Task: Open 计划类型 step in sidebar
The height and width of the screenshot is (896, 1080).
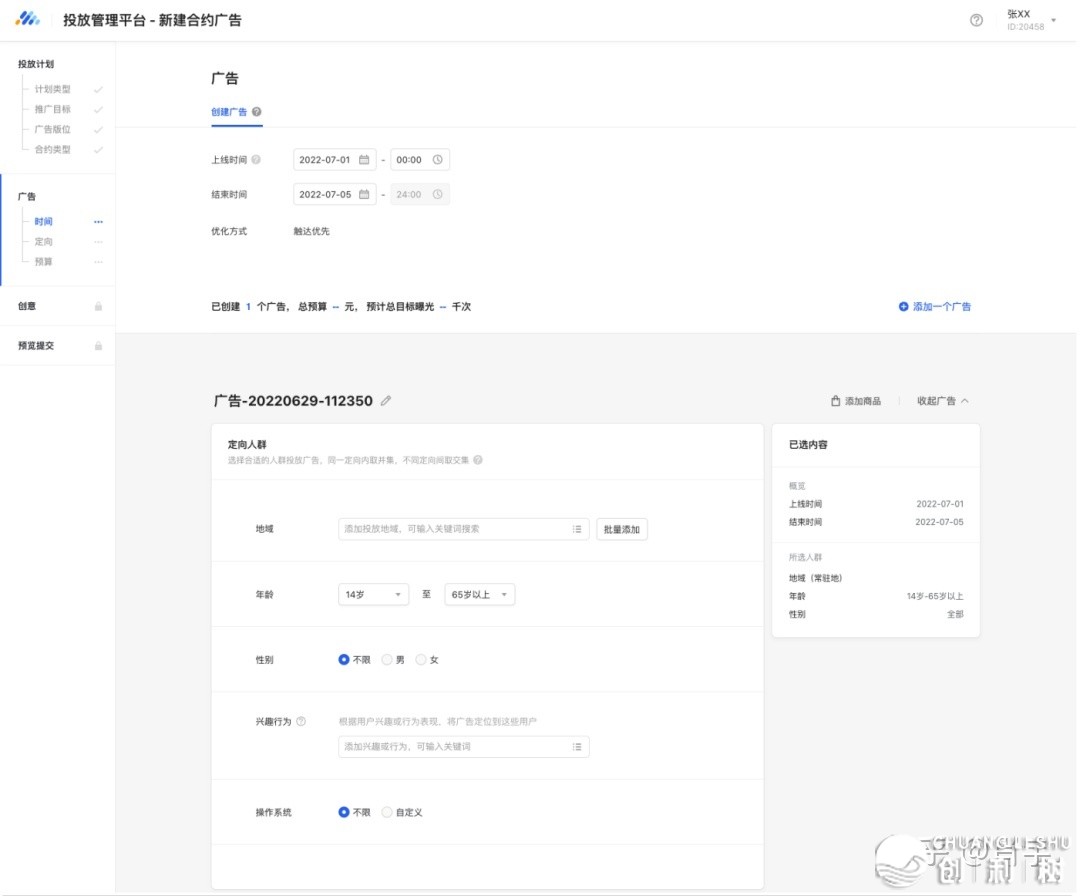Action: [53, 90]
